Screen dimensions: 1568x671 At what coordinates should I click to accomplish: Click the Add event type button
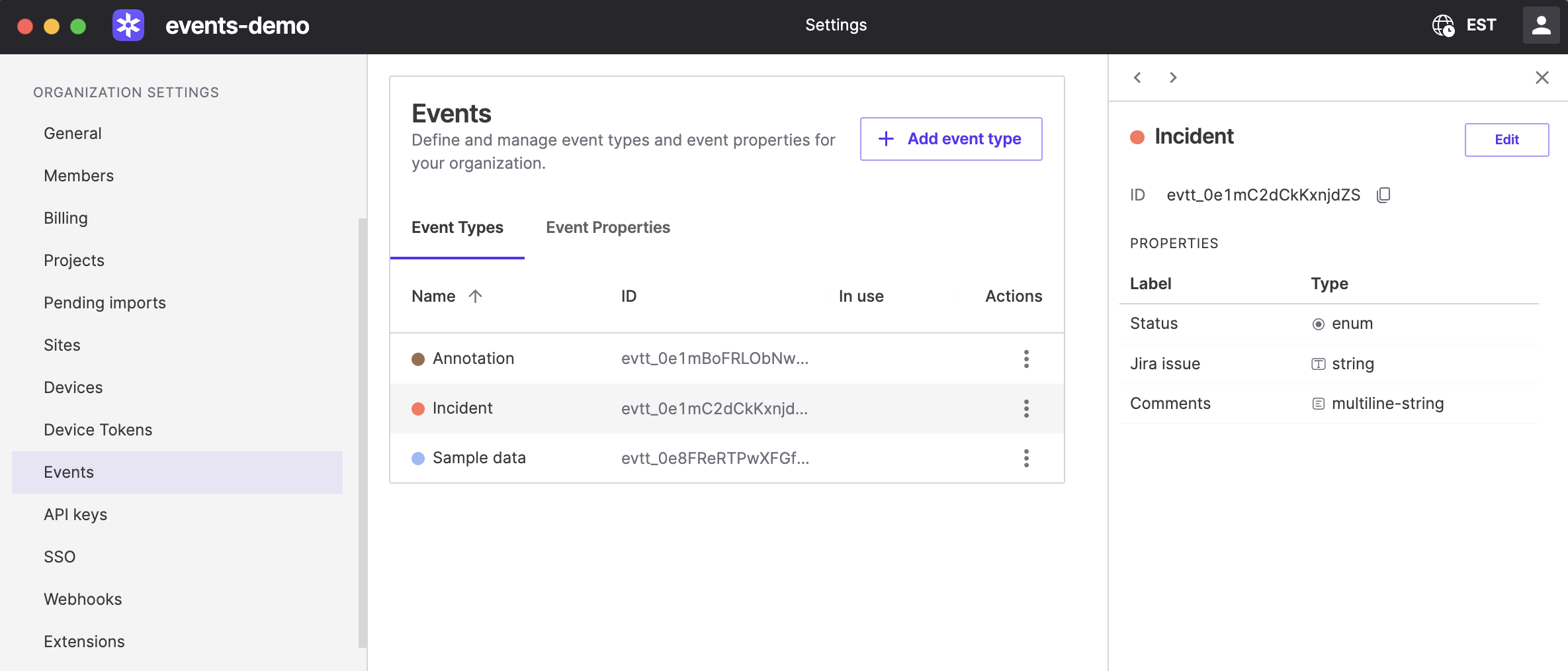tap(951, 139)
